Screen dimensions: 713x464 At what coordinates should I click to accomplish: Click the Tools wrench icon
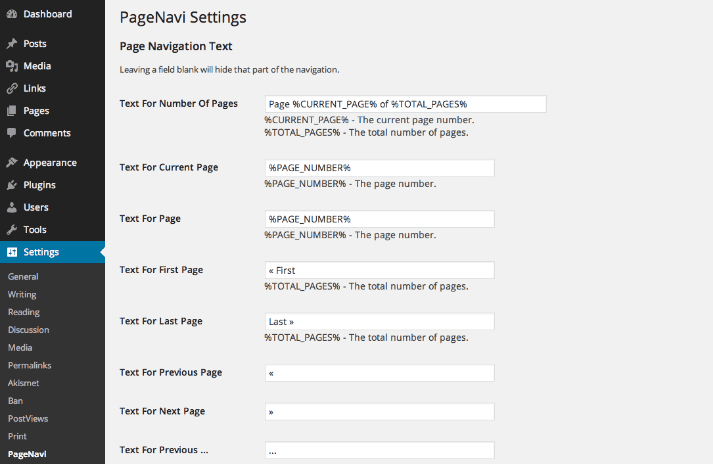(x=12, y=229)
